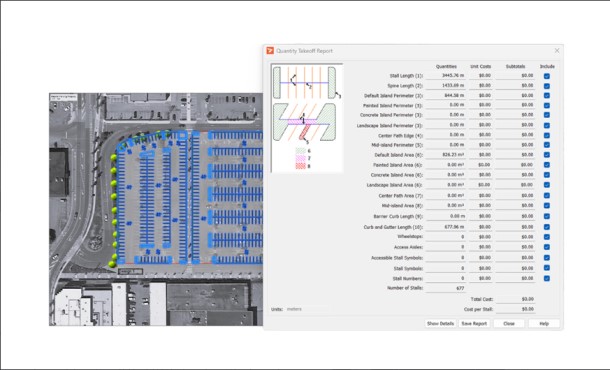
Task: Uncheck Include for Spine Length (2)
Action: pyautogui.click(x=547, y=86)
